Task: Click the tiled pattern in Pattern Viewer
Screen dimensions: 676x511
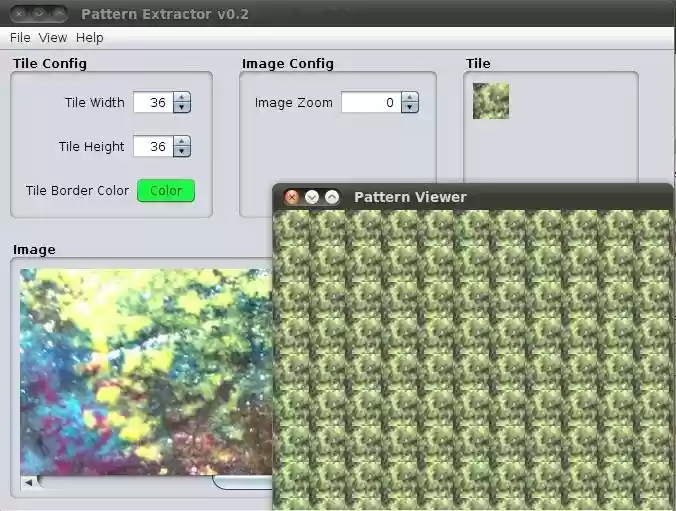Action: (x=473, y=361)
